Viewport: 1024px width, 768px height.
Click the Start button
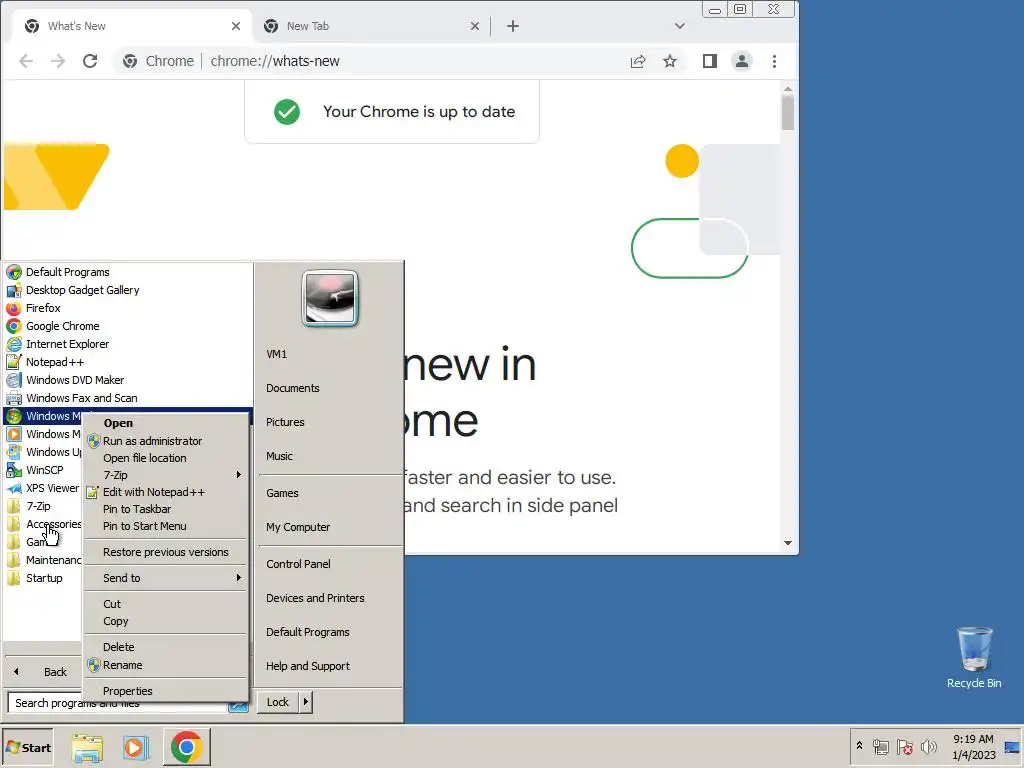27,748
